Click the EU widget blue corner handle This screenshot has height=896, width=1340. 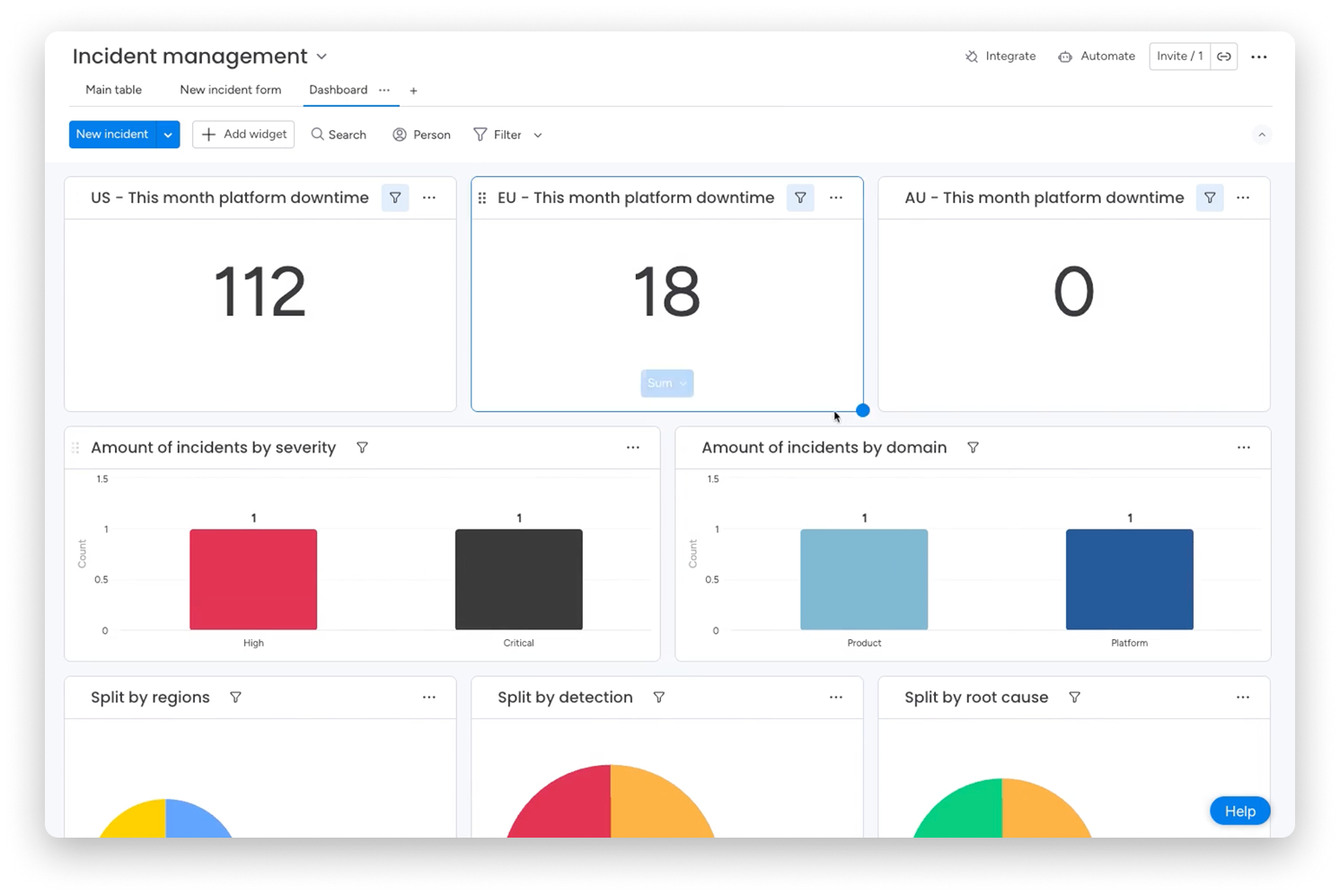click(x=863, y=410)
